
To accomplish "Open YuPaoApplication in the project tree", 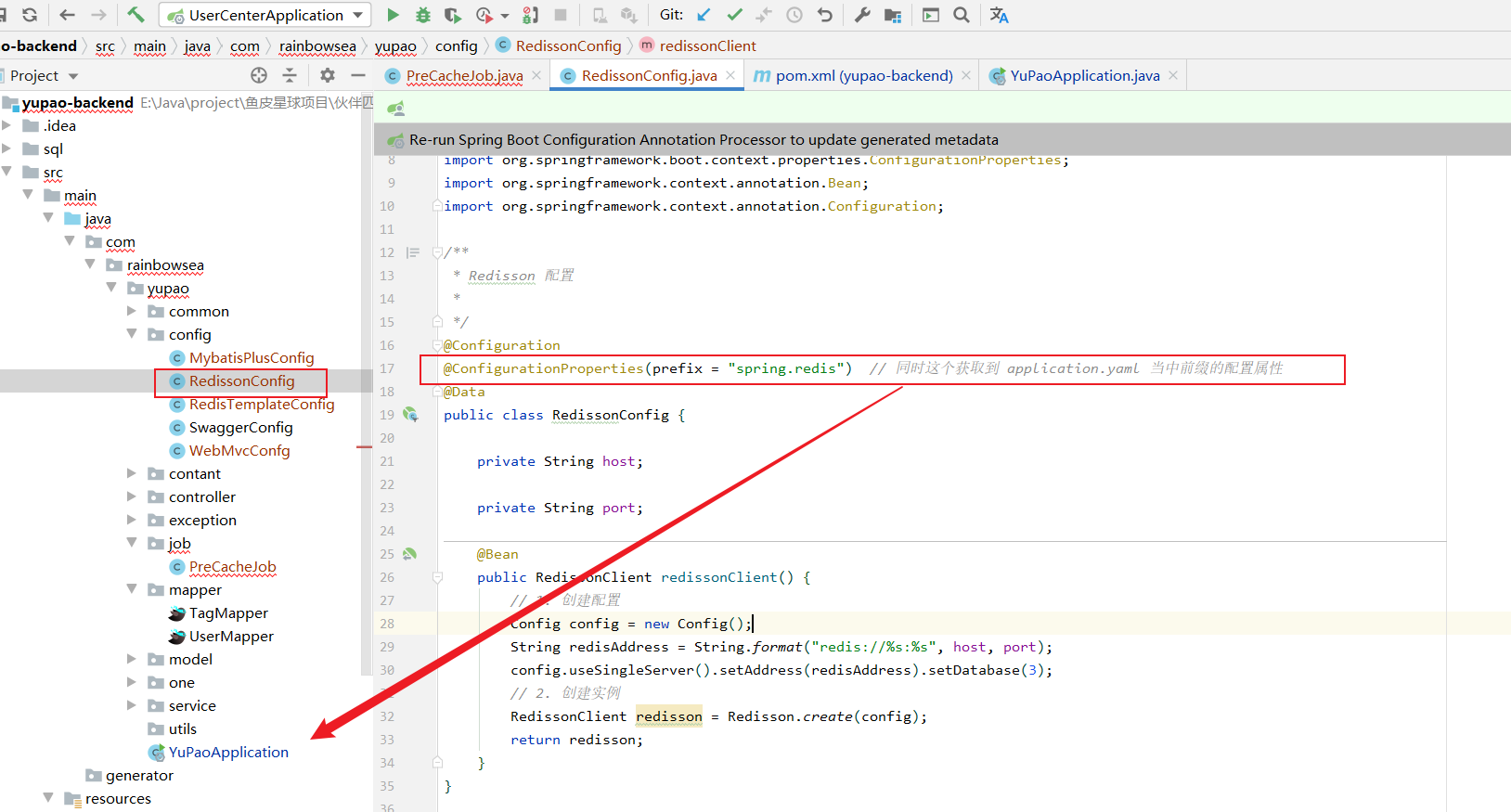I will [x=228, y=752].
